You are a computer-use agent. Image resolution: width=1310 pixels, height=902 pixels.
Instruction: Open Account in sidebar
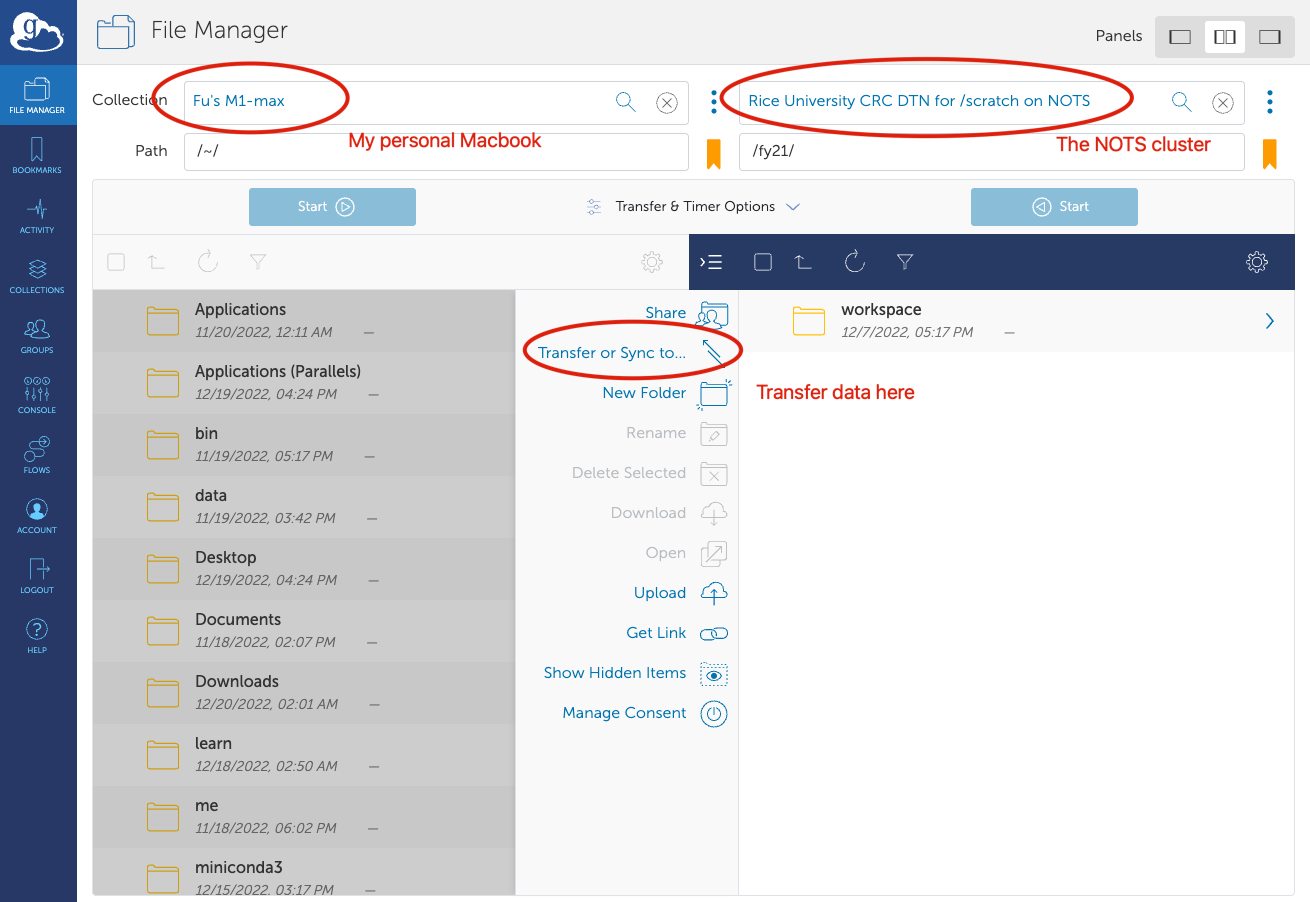(x=38, y=516)
